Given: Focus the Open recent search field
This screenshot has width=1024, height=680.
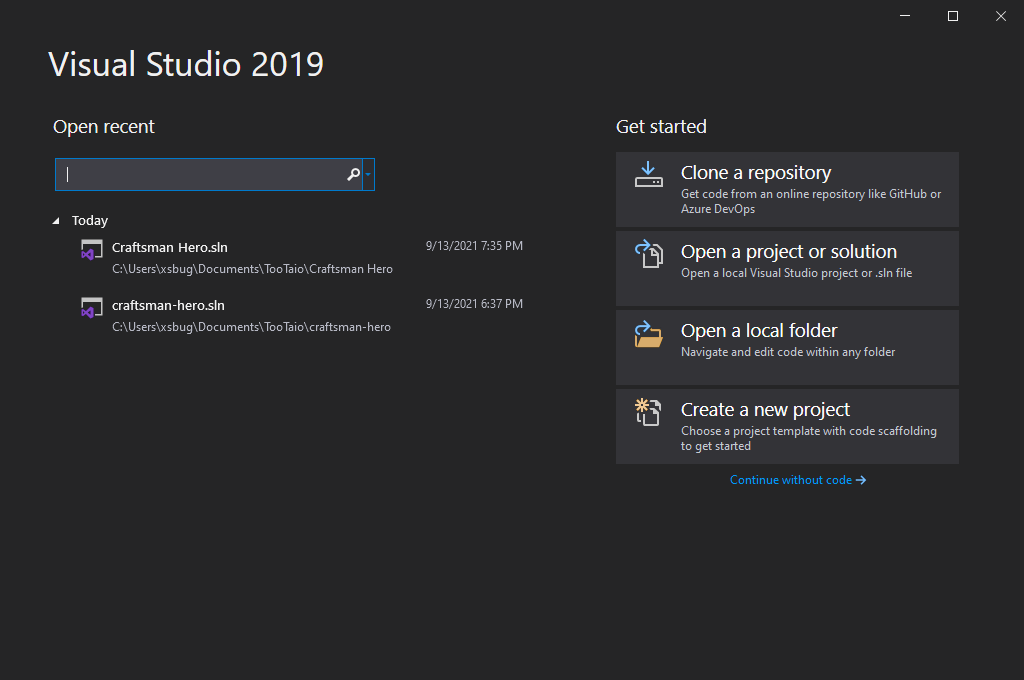Looking at the screenshot, I should 200,175.
